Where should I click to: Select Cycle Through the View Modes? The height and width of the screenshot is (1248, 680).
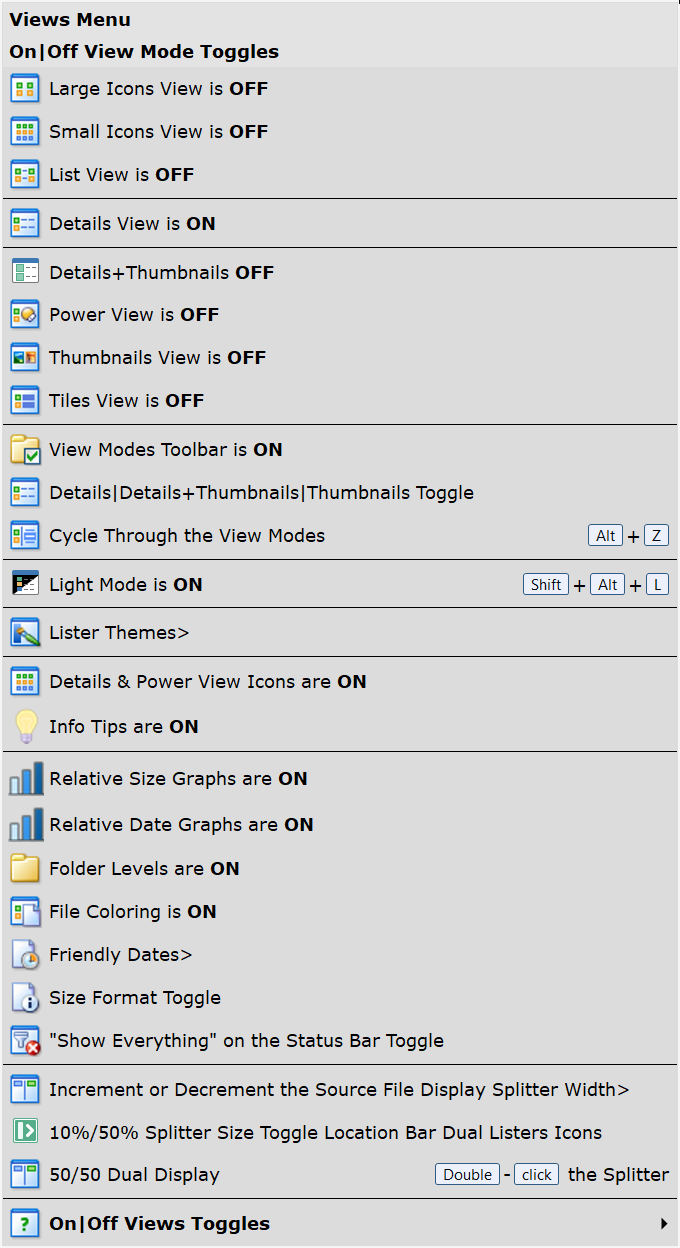coord(340,535)
